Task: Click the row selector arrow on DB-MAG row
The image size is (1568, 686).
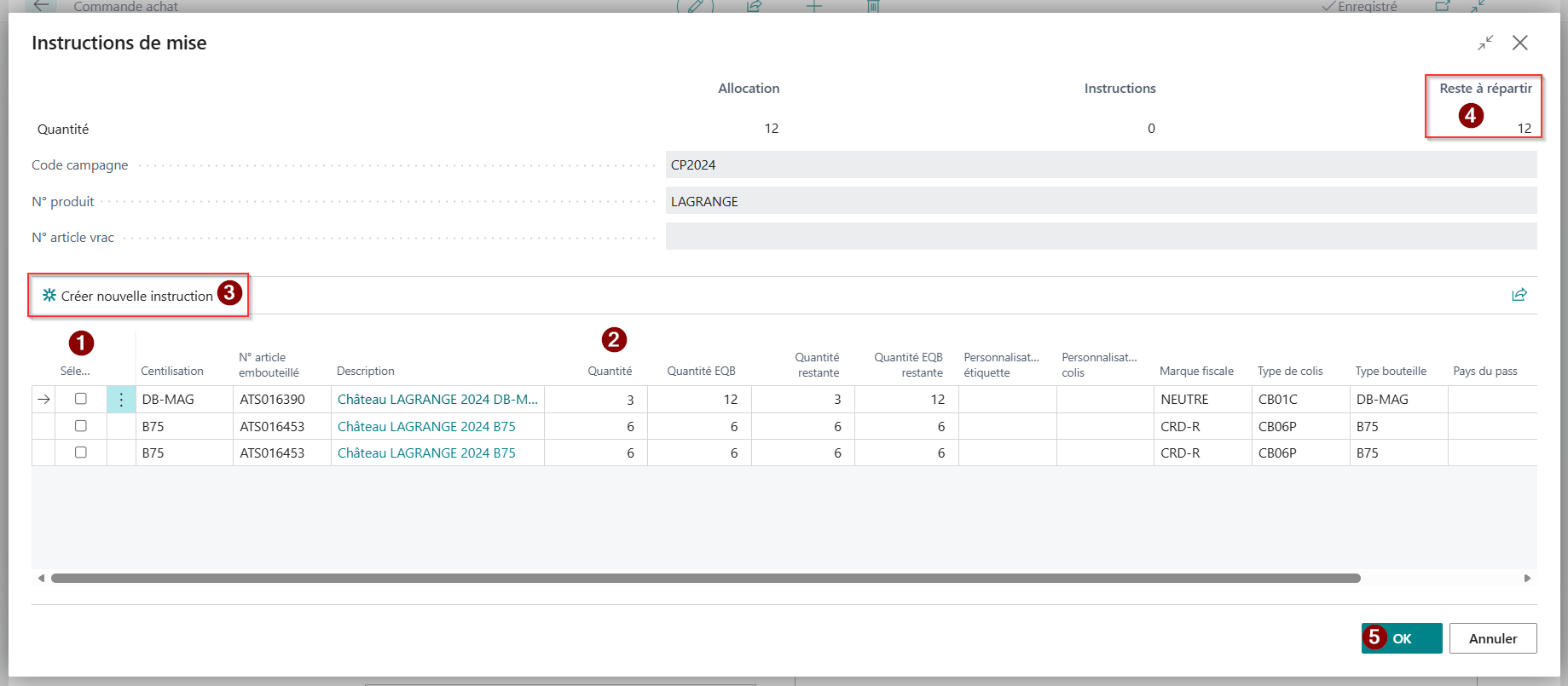Action: 43,400
